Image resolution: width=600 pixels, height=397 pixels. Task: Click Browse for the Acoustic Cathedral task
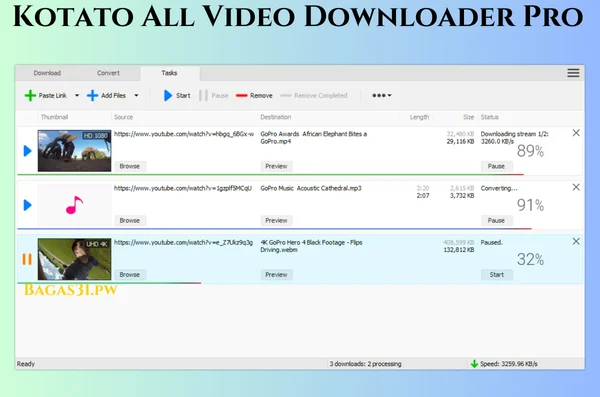tap(130, 221)
